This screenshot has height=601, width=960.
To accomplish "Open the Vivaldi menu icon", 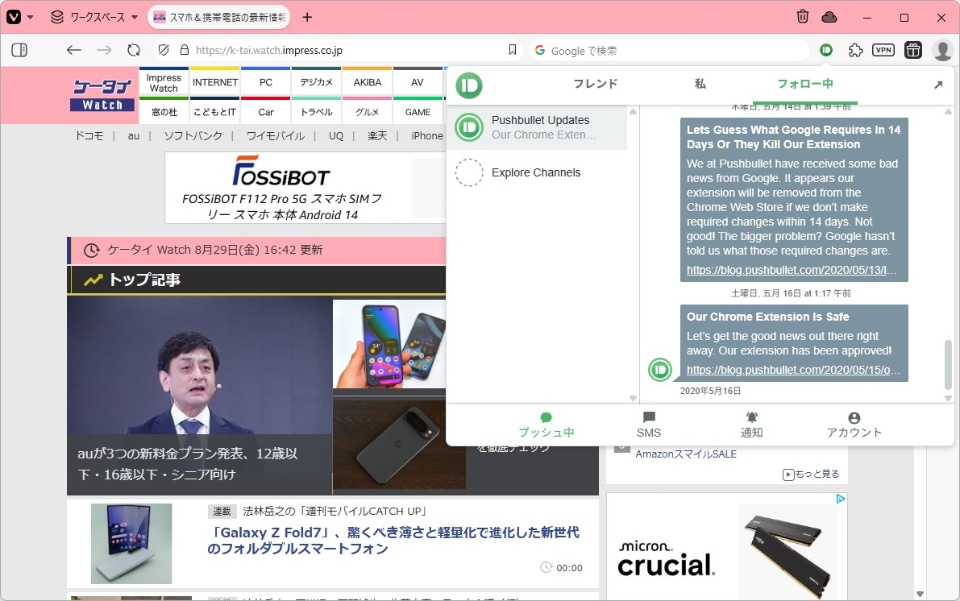I will pos(14,17).
